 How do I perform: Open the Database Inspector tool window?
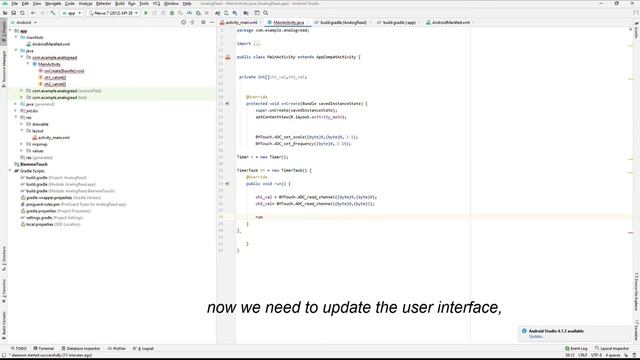(x=81, y=349)
